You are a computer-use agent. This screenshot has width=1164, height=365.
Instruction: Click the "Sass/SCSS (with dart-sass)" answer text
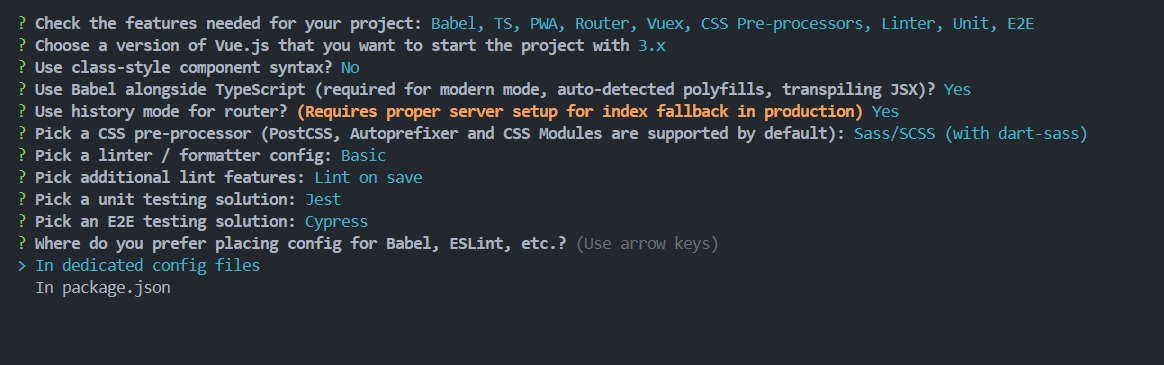[971, 134]
